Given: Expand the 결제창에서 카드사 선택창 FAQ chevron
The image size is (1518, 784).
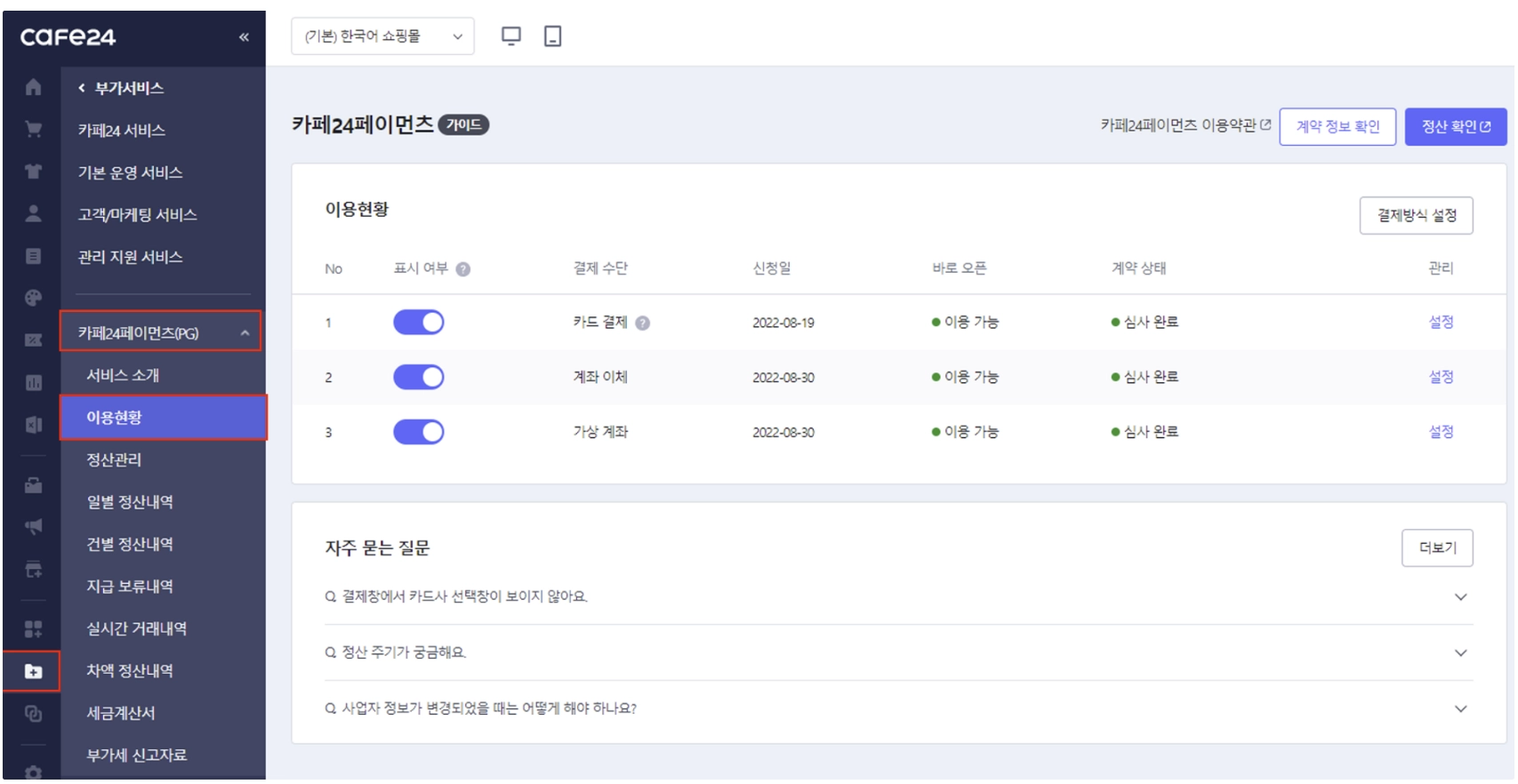Looking at the screenshot, I should (x=1460, y=597).
